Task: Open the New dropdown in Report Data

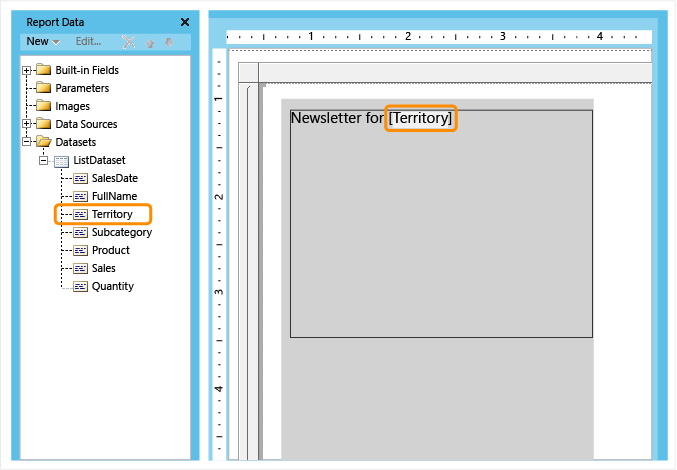Action: 43,41
